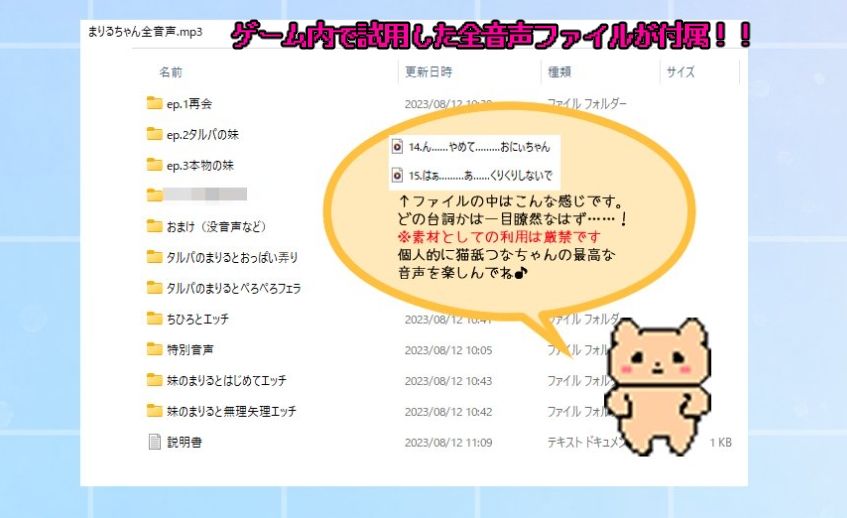Screen dimensions: 847x518
Task: Select the ちひろとエッチ folder name
Action: point(198,319)
